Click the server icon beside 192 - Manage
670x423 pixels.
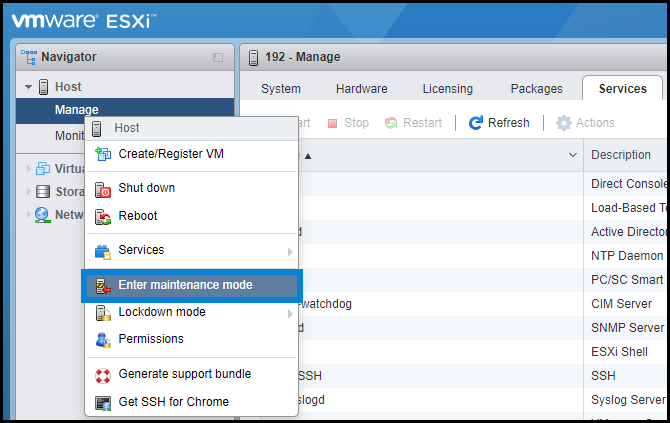click(x=253, y=58)
